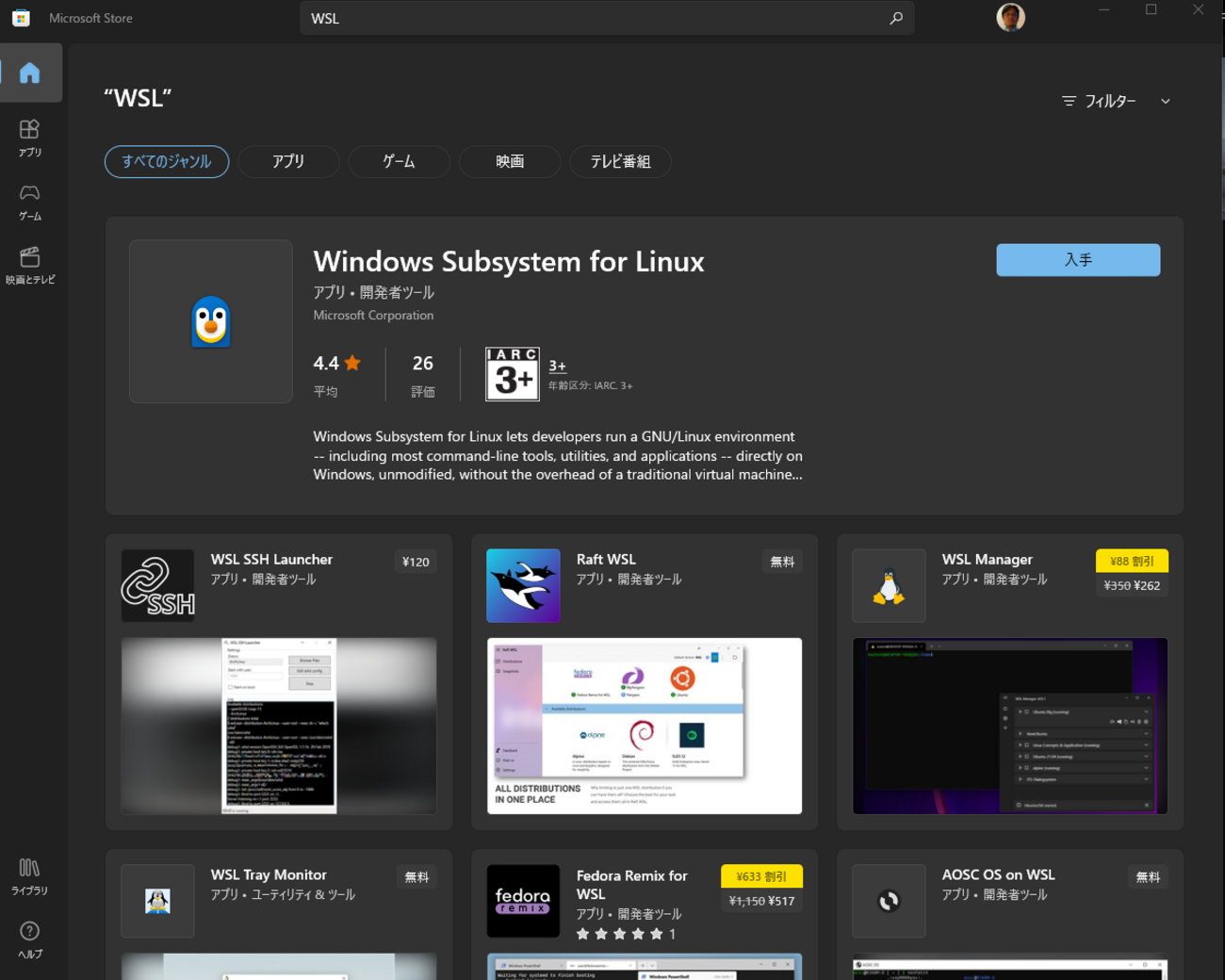
Task: Click the 無料 label on AOSC OS
Action: click(x=1148, y=877)
